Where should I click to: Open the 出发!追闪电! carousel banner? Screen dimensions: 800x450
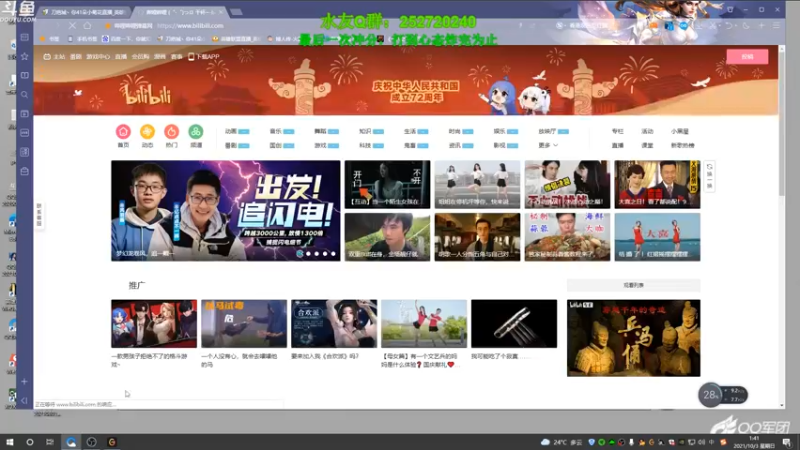click(x=226, y=211)
